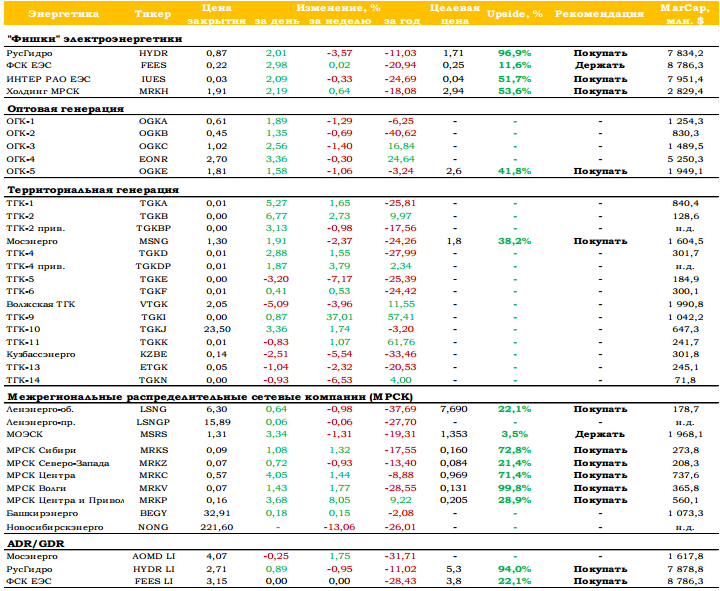Click the ticker 'EONR'

[153, 159]
